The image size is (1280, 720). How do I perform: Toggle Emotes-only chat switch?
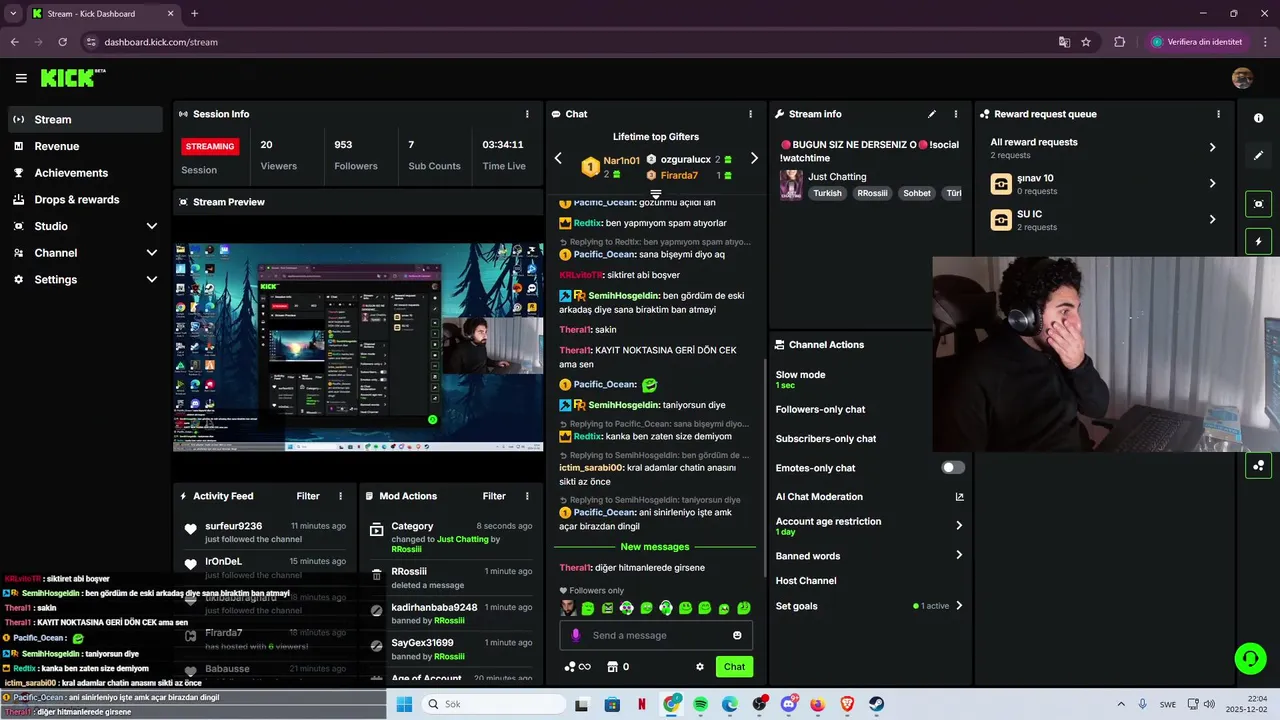953,468
